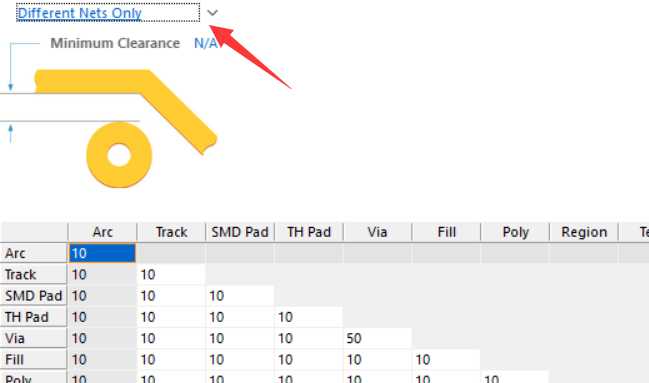Select the SMD Pad column header
Image resolution: width=649 pixels, height=383 pixels.
pos(240,232)
